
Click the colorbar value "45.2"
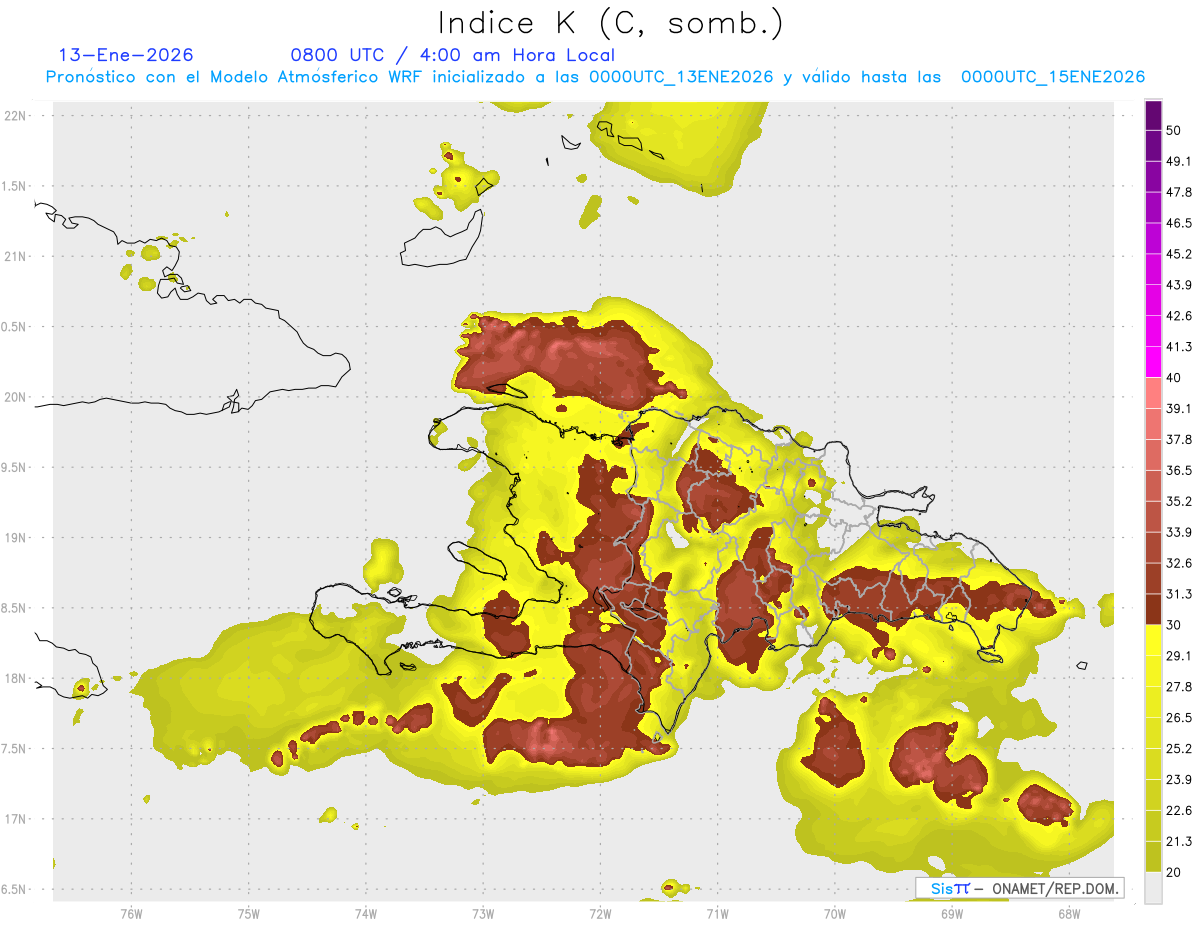point(1179,254)
